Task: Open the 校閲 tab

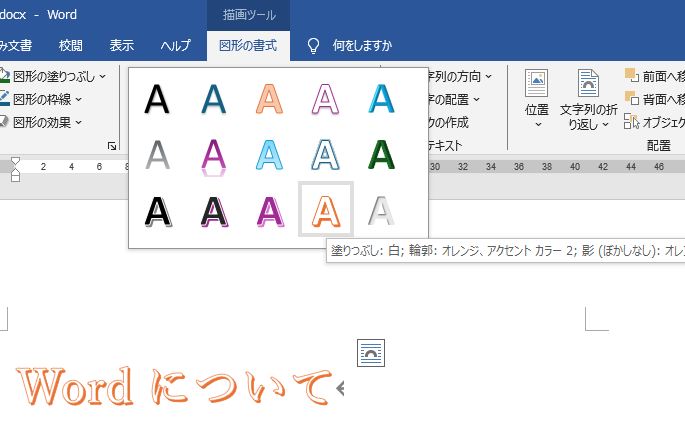Action: tap(71, 45)
